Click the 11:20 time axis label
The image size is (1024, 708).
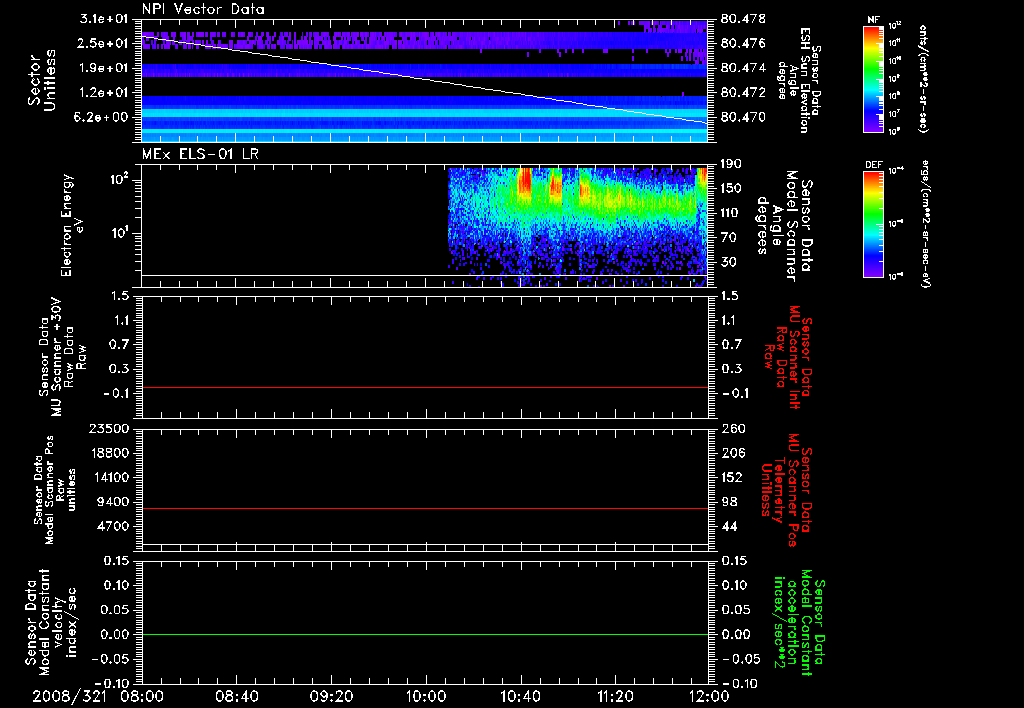(615, 696)
